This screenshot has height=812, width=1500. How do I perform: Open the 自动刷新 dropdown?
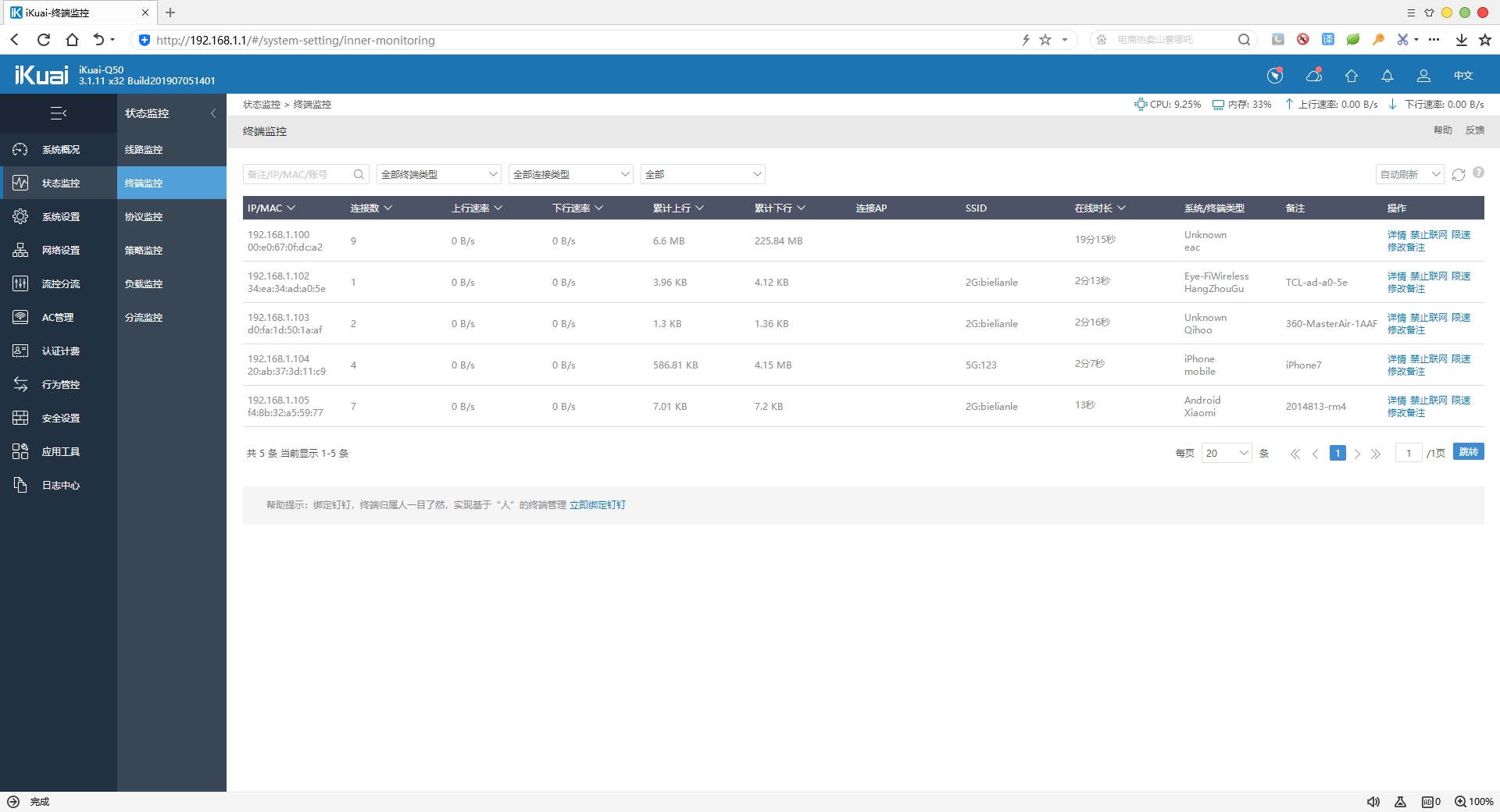pyautogui.click(x=1409, y=174)
